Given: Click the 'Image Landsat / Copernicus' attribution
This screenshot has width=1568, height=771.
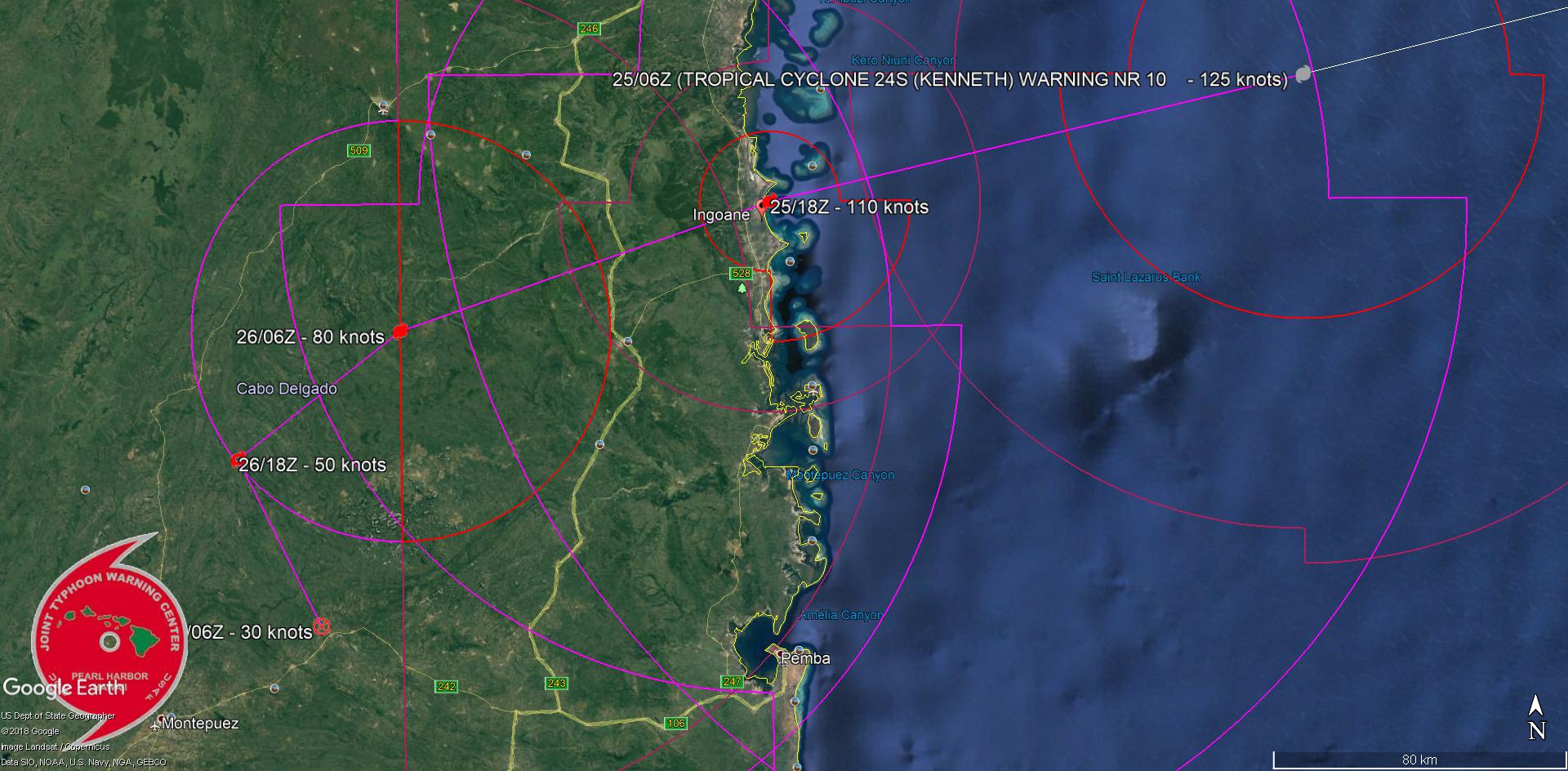Looking at the screenshot, I should (x=55, y=747).
